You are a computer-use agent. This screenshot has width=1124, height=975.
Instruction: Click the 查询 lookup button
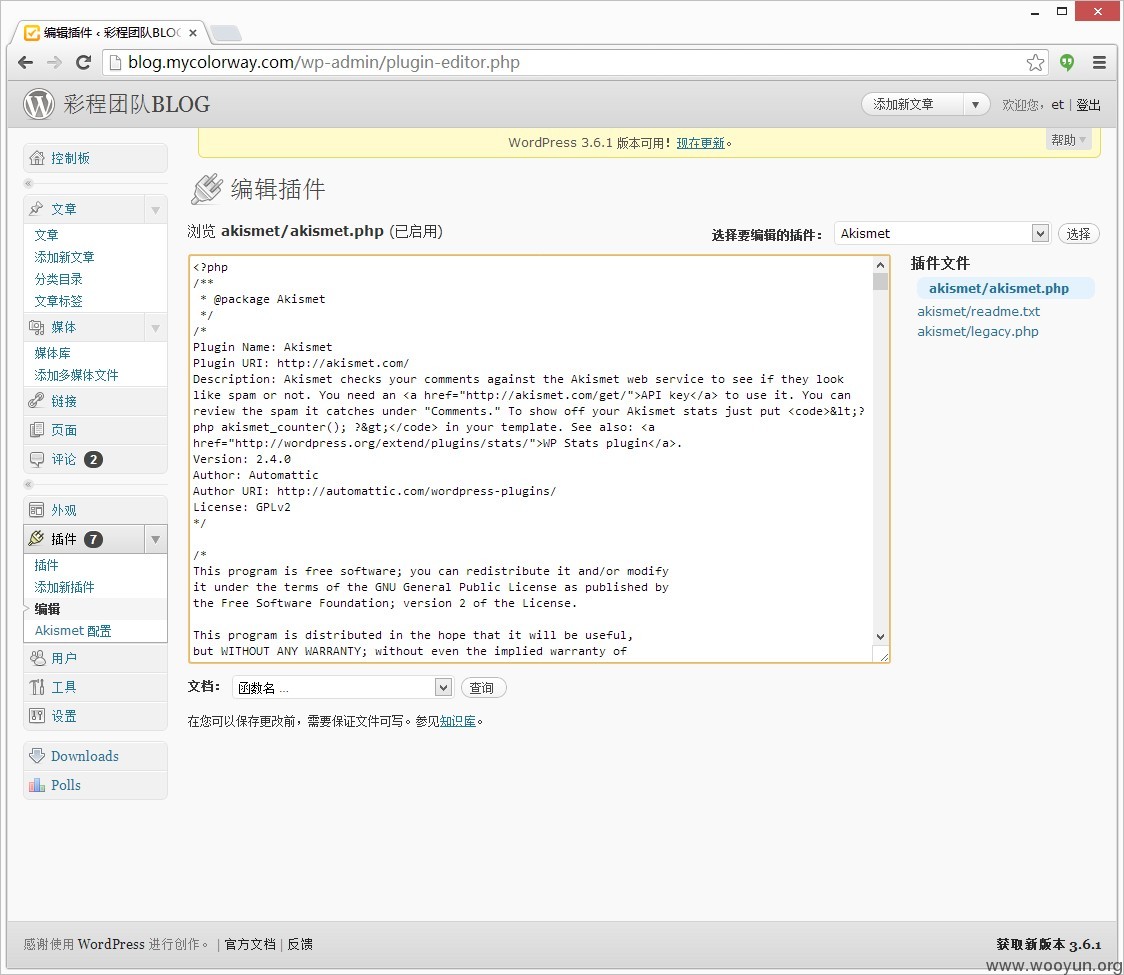[483, 688]
